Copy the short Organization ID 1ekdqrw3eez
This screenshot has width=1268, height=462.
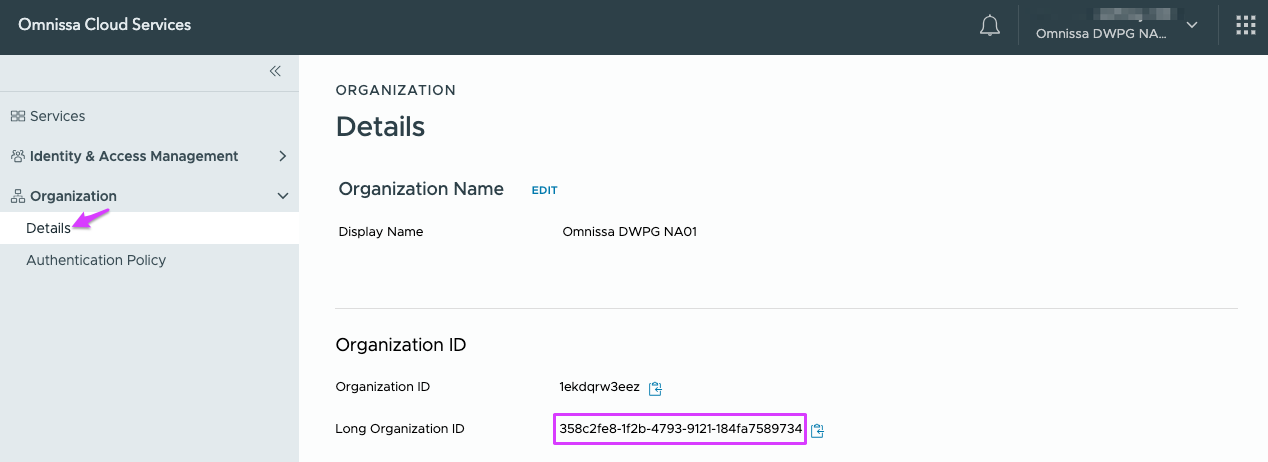click(656, 388)
